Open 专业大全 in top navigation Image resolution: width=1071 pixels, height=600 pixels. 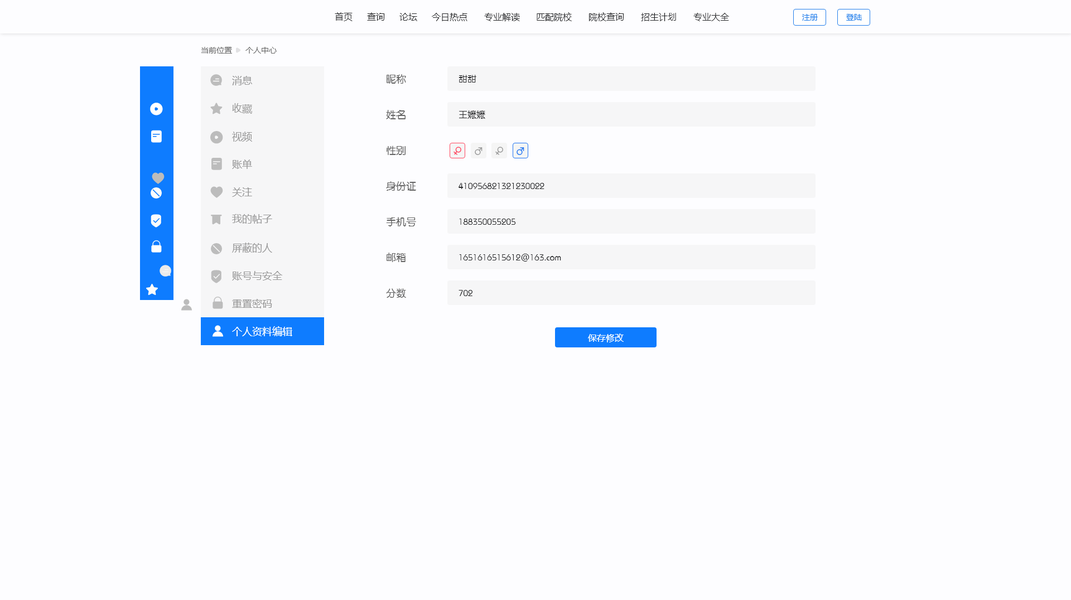[x=711, y=17]
